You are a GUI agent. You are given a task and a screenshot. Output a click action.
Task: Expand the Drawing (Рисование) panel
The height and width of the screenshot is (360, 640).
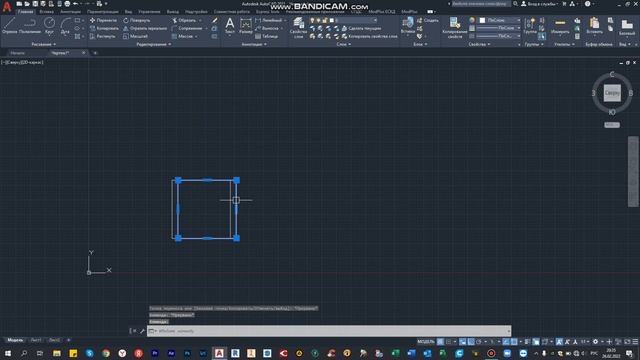pos(44,44)
